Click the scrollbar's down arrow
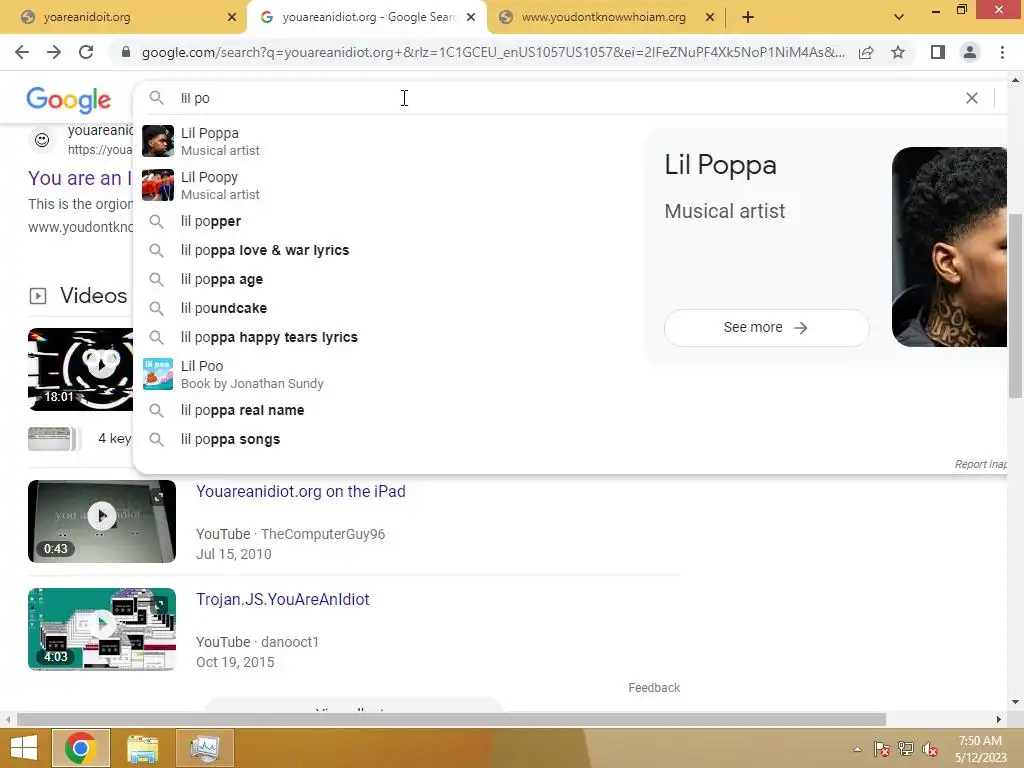Screen dimensions: 1024x768 click(1015, 702)
